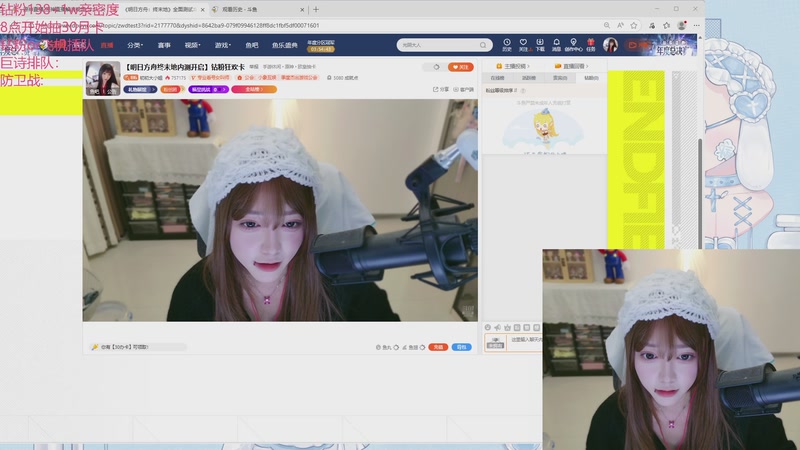This screenshot has width=800, height=450.
Task: Click the chat emoji icon
Action: 488,328
